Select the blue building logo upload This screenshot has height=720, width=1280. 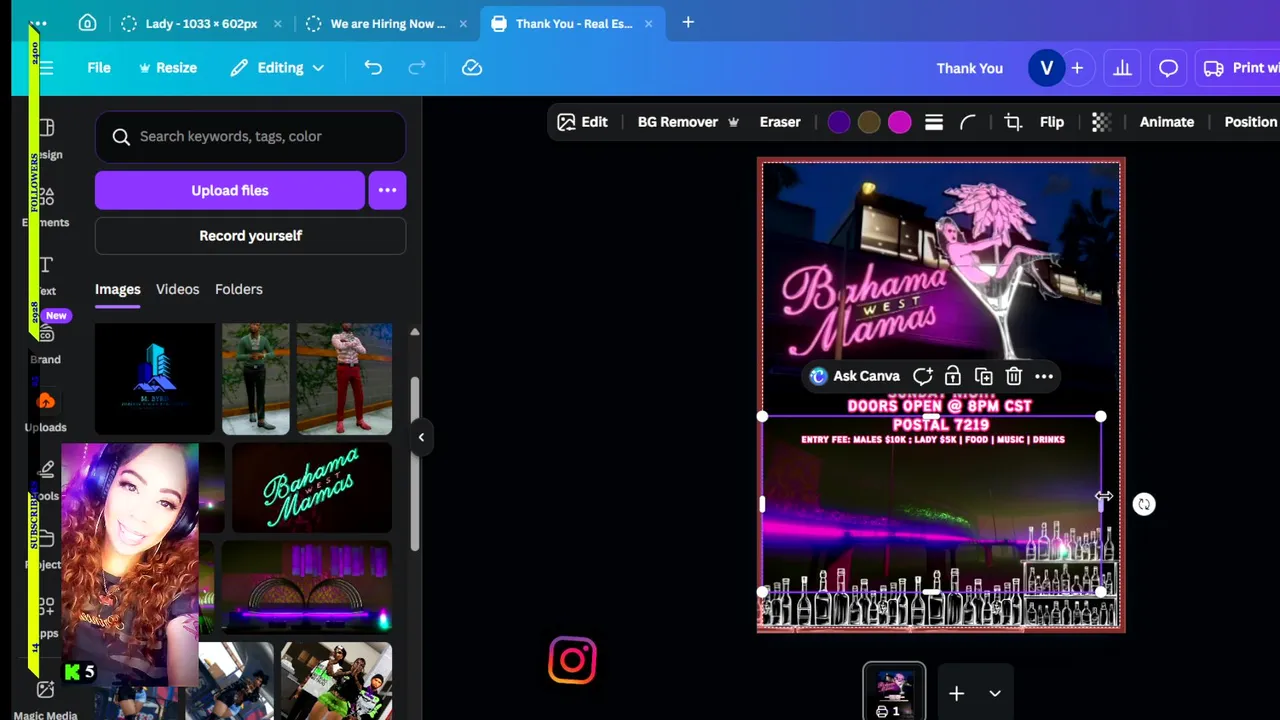pos(155,379)
